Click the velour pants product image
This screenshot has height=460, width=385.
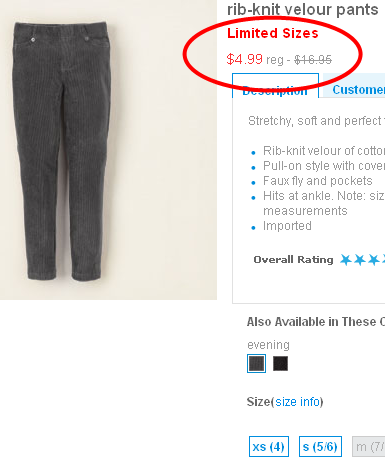(x=108, y=150)
